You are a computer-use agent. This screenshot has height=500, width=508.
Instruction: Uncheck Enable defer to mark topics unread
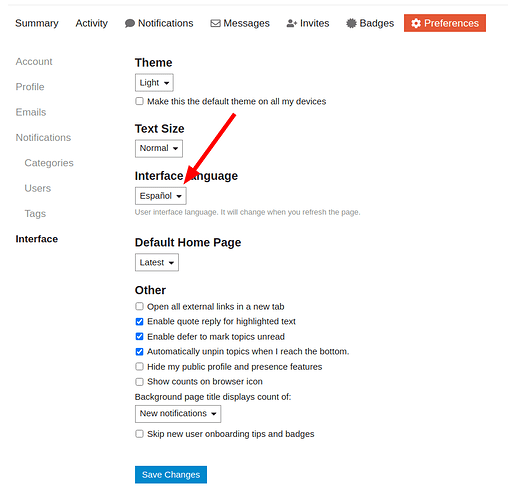pyautogui.click(x=139, y=336)
